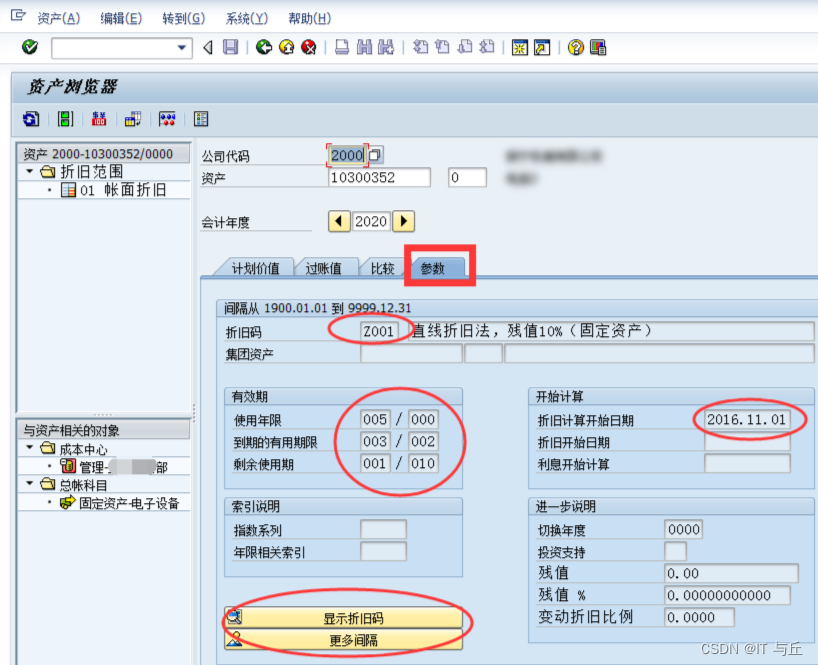Click the 显示折旧码 button
The height and width of the screenshot is (665, 818).
[343, 618]
